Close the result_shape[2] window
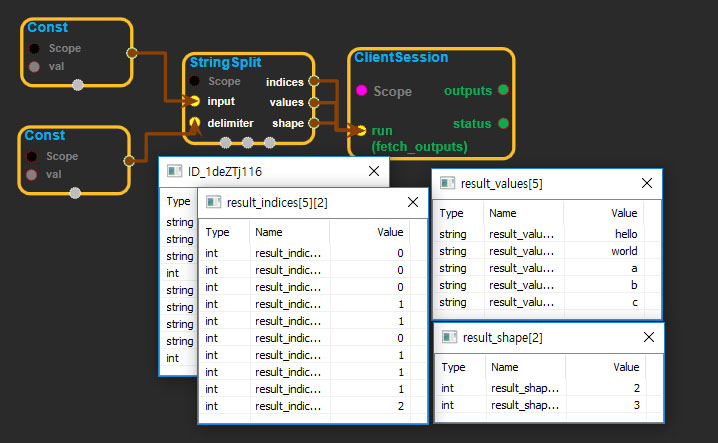 (x=647, y=337)
